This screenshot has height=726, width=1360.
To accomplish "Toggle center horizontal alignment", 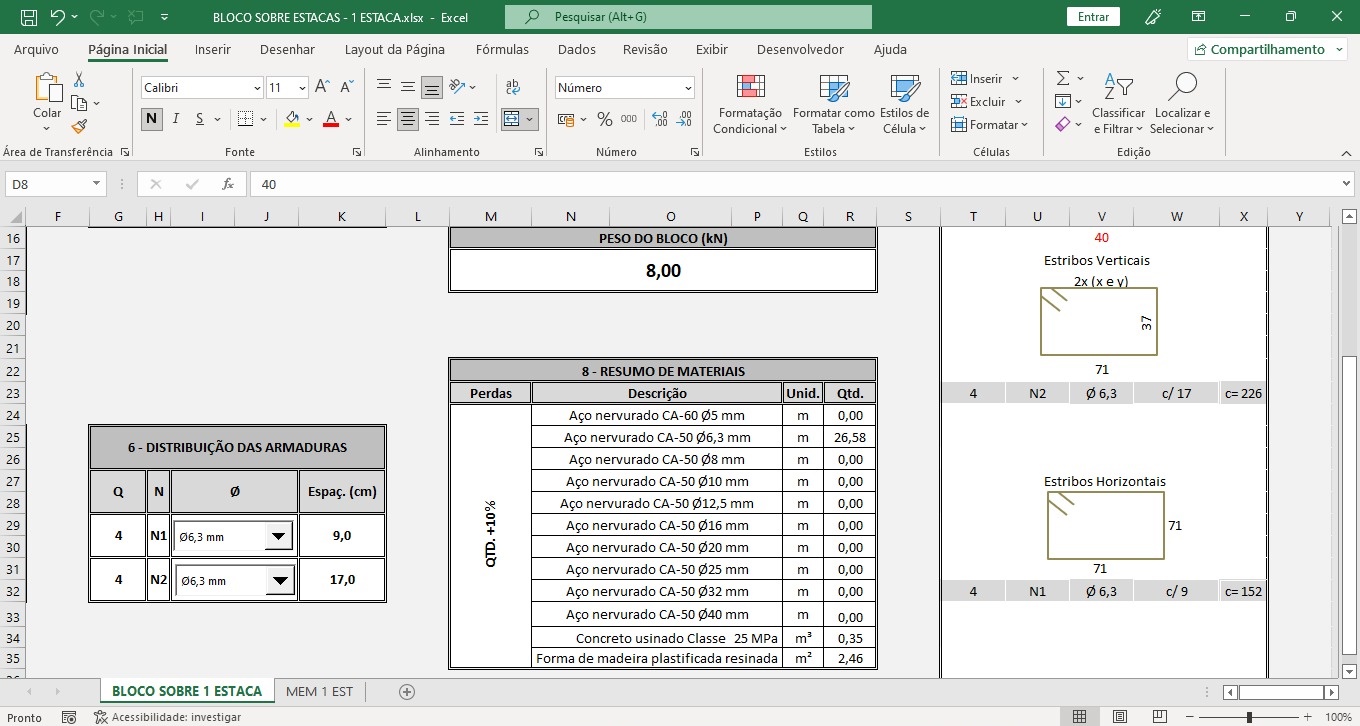I will click(x=408, y=119).
